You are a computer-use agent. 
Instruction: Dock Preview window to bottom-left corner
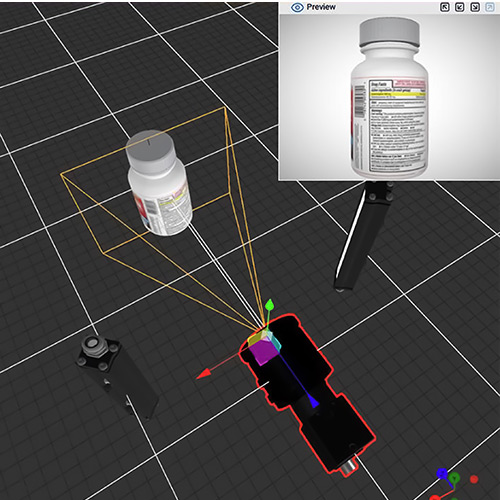(x=460, y=7)
